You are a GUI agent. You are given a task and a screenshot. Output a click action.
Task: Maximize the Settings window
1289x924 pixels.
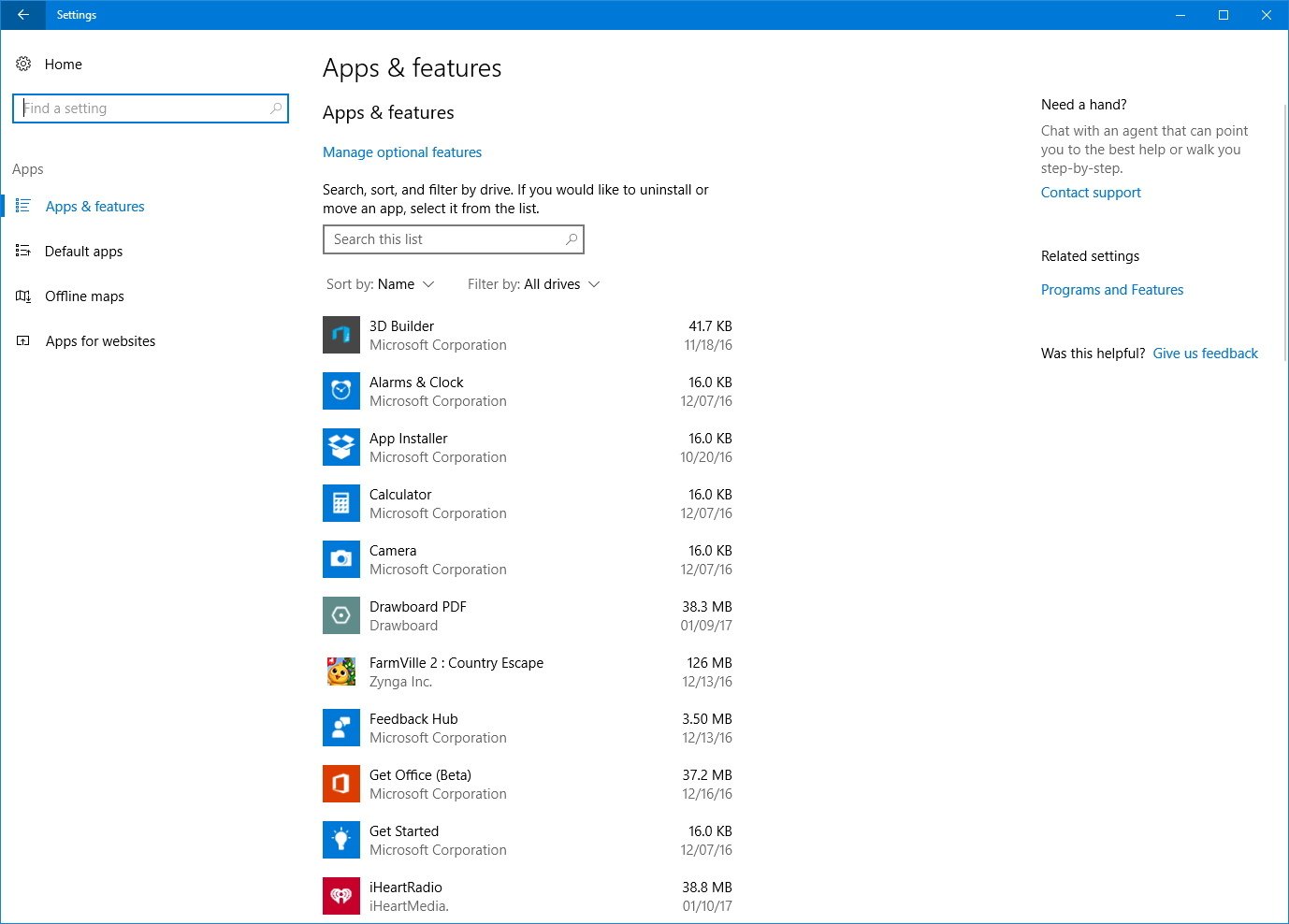click(1224, 15)
